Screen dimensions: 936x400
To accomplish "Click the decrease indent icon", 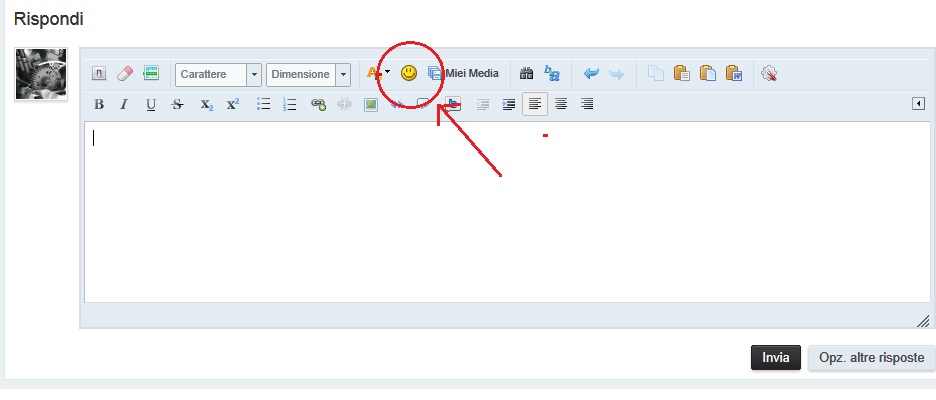I will point(482,104).
